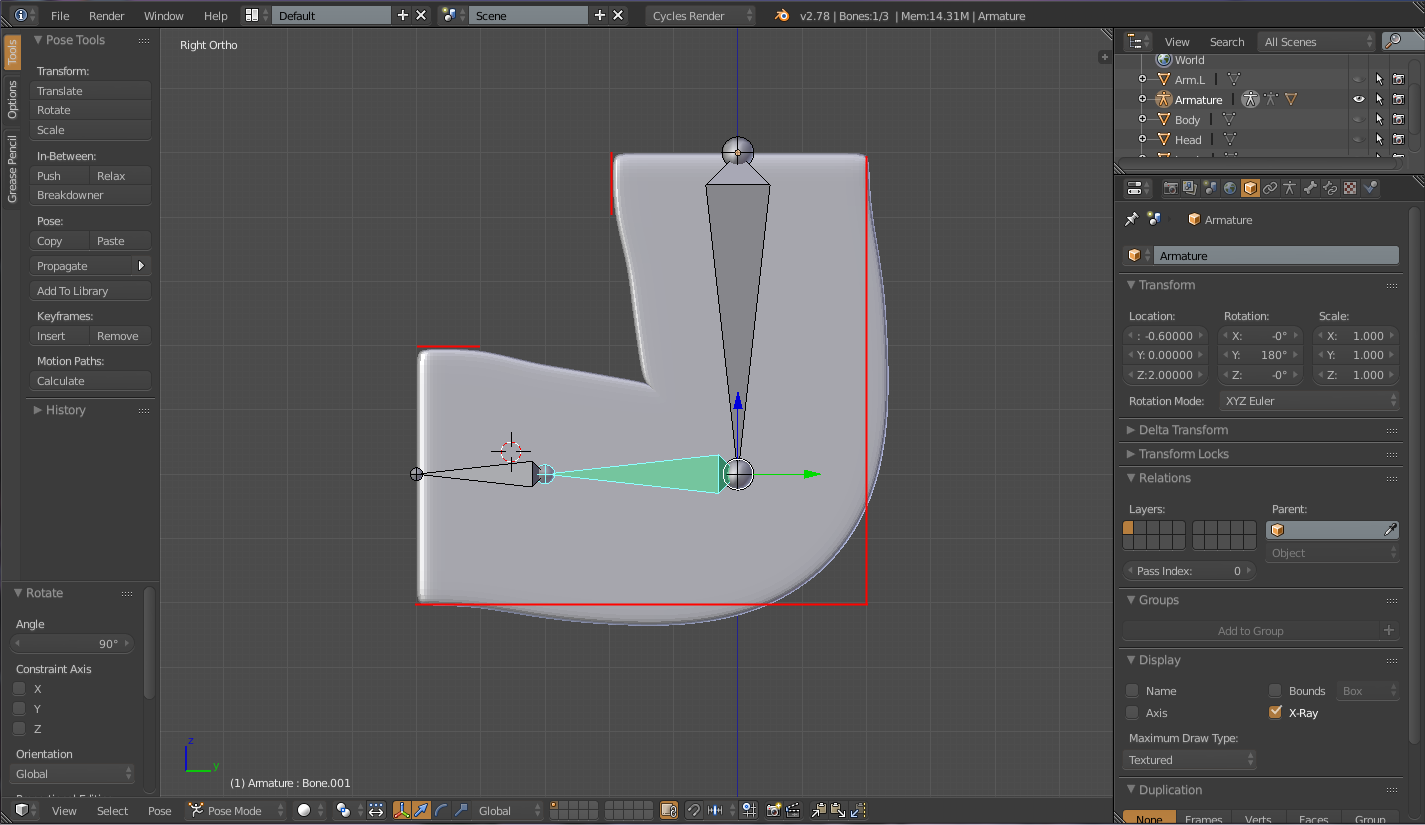Open the Maximum Draw Type Textured dropdown
This screenshot has width=1425, height=825.
pos(1190,760)
